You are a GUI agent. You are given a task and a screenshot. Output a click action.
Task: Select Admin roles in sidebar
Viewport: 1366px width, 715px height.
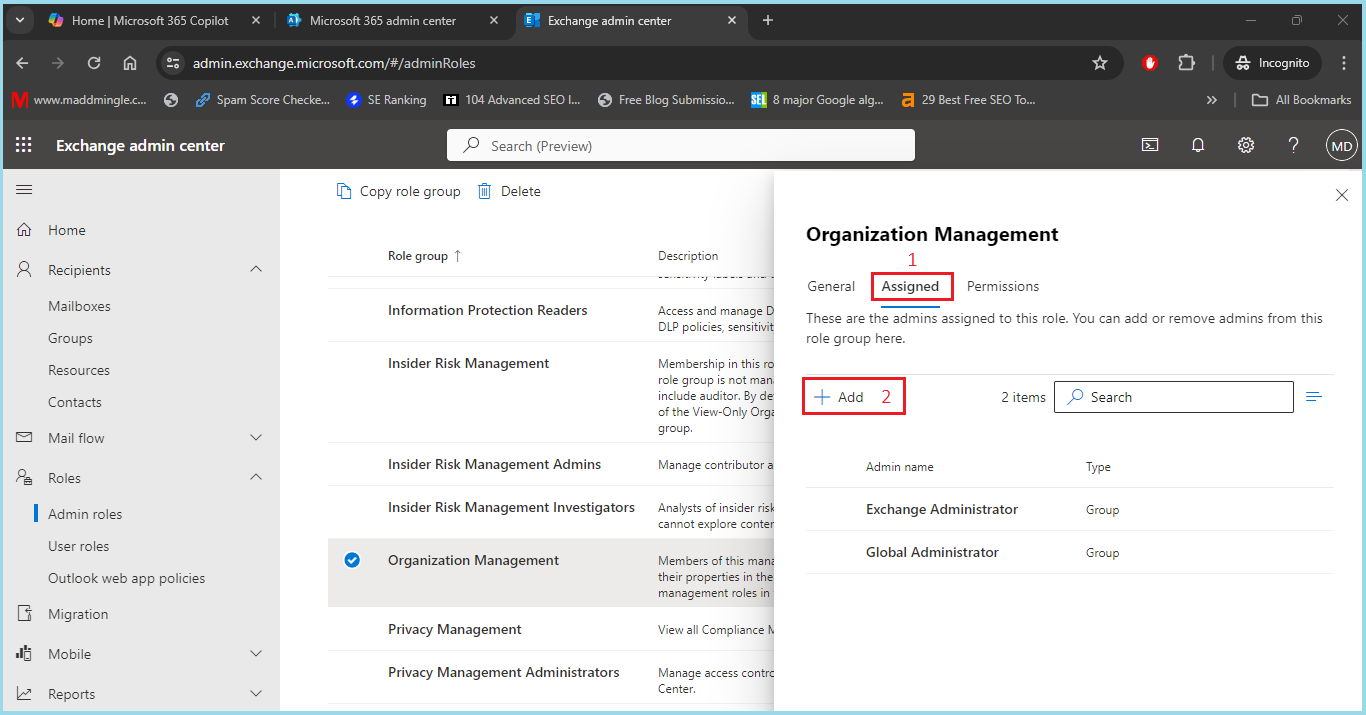tap(85, 514)
